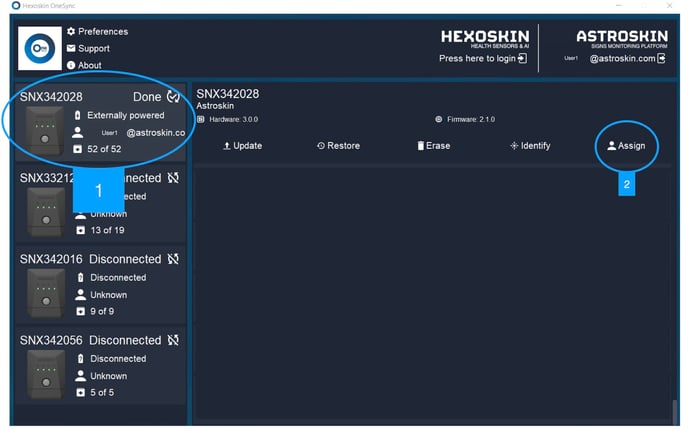
Task: Click the user icon in the SNX342056 card
Action: (x=81, y=376)
